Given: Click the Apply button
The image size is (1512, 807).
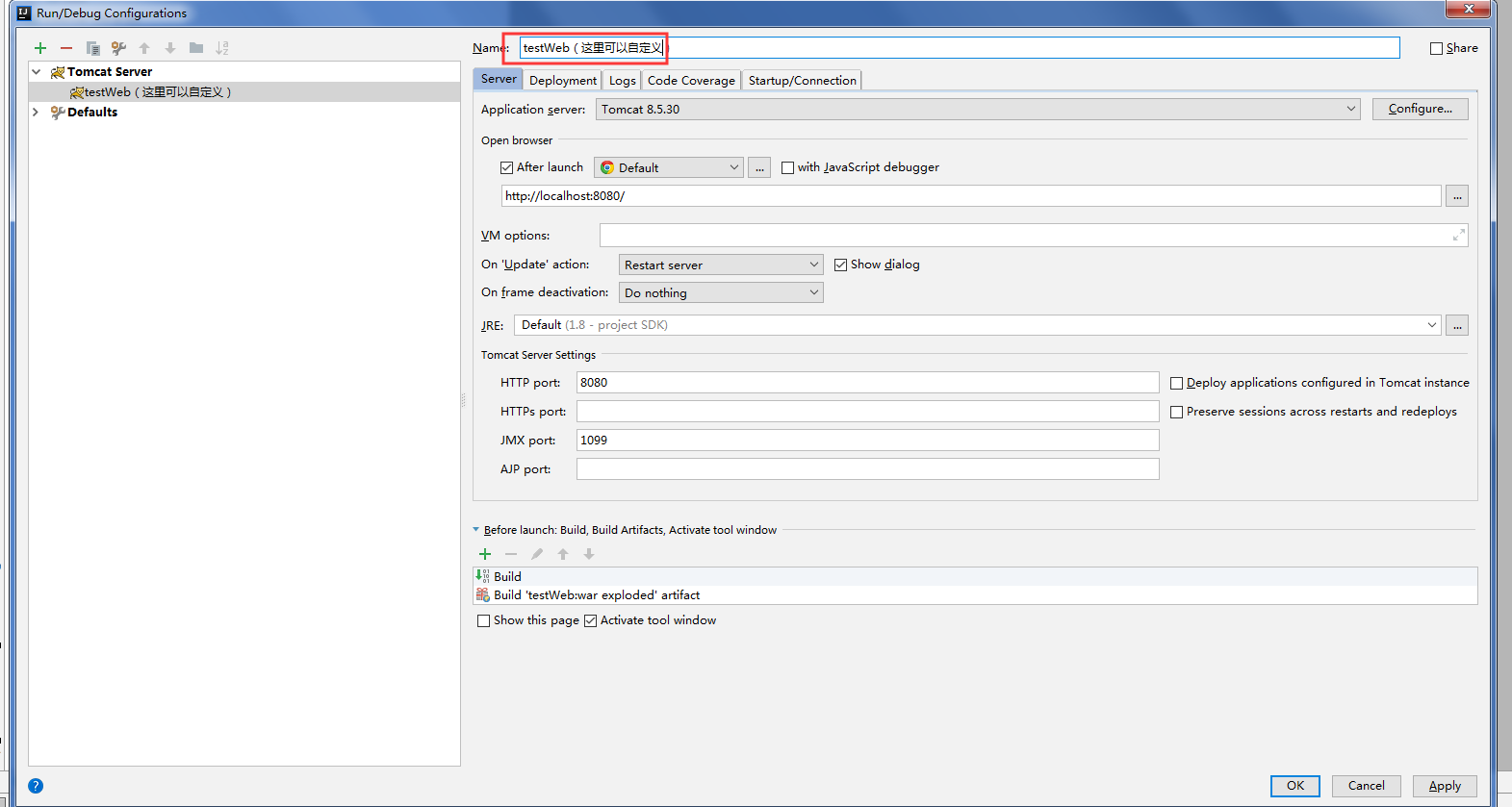Looking at the screenshot, I should point(1445,786).
